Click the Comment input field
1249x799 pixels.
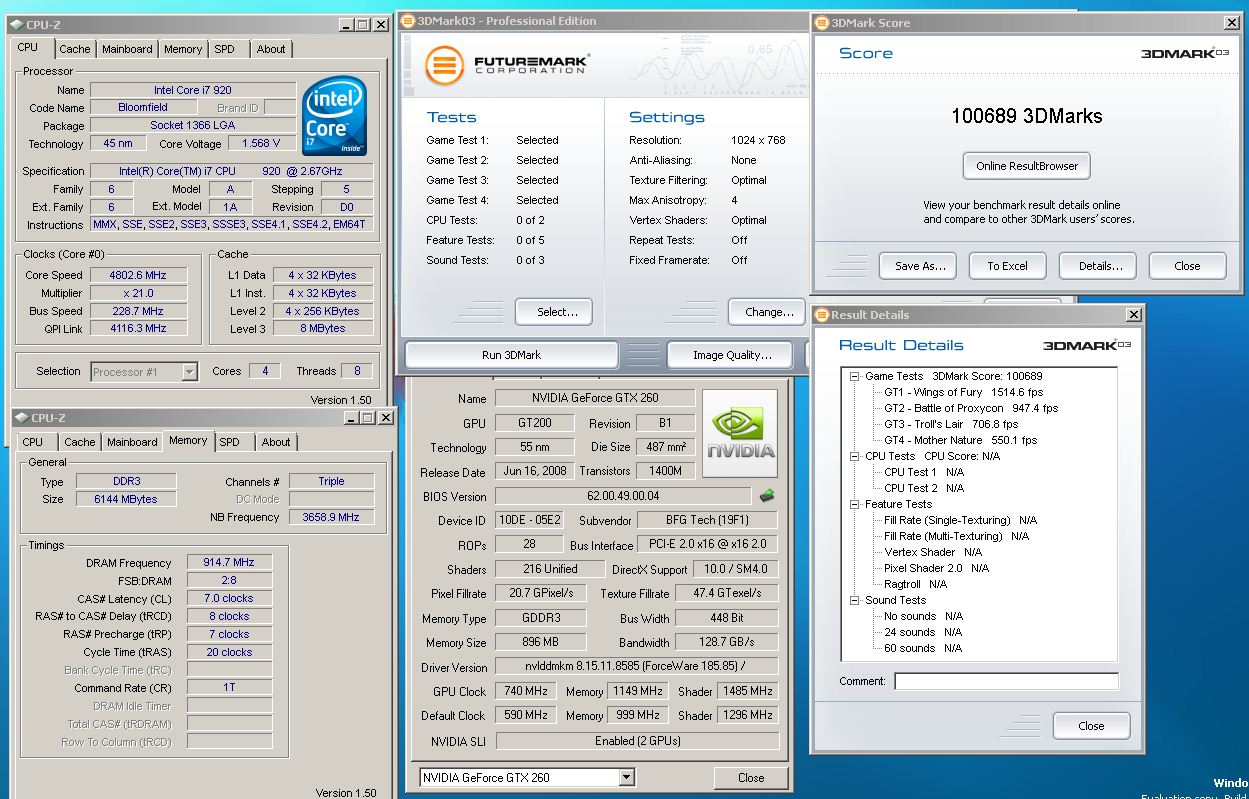coord(1006,681)
